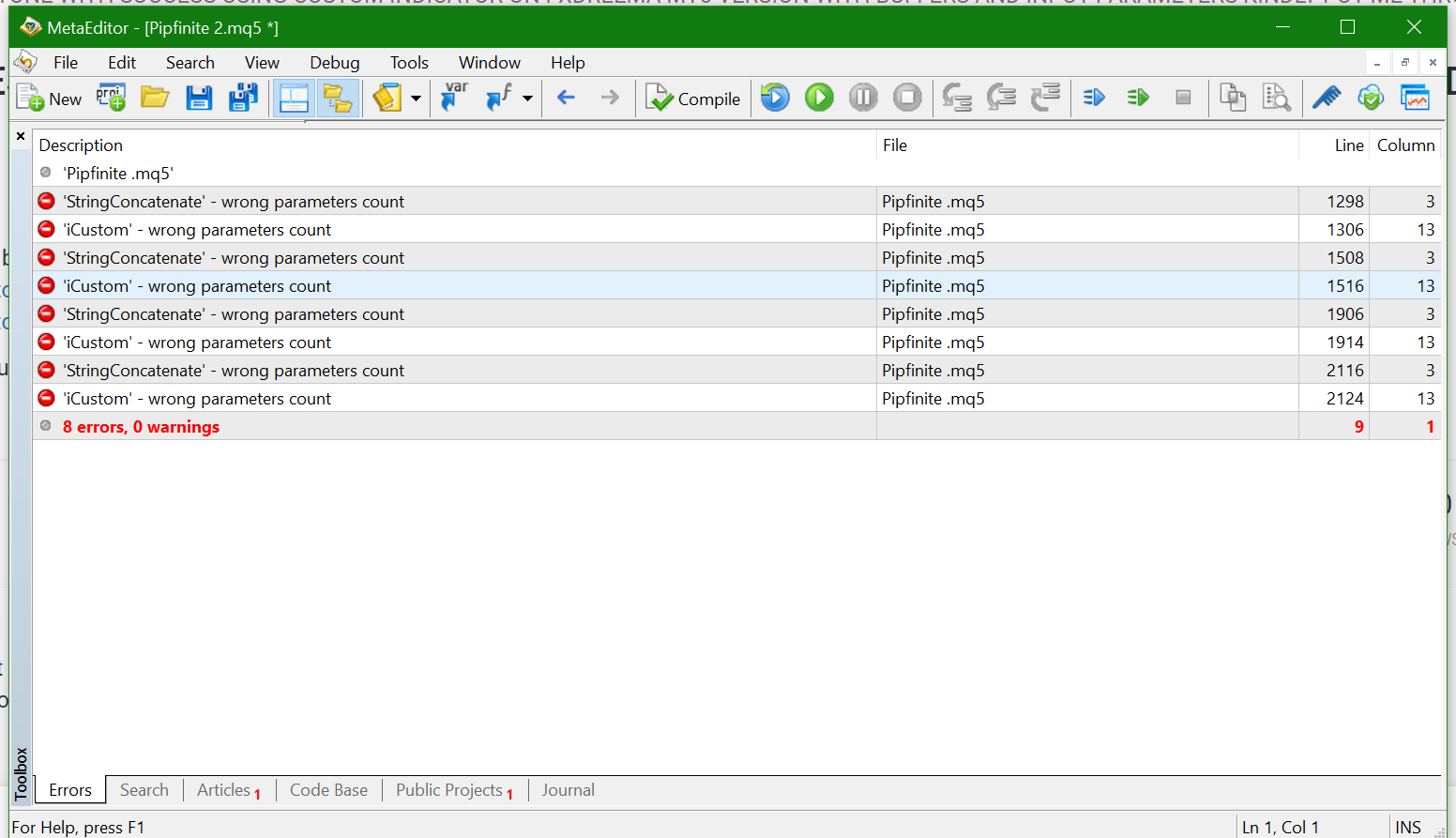This screenshot has width=1456, height=838.
Task: Click the functions list 'f' icon
Action: pyautogui.click(x=499, y=98)
